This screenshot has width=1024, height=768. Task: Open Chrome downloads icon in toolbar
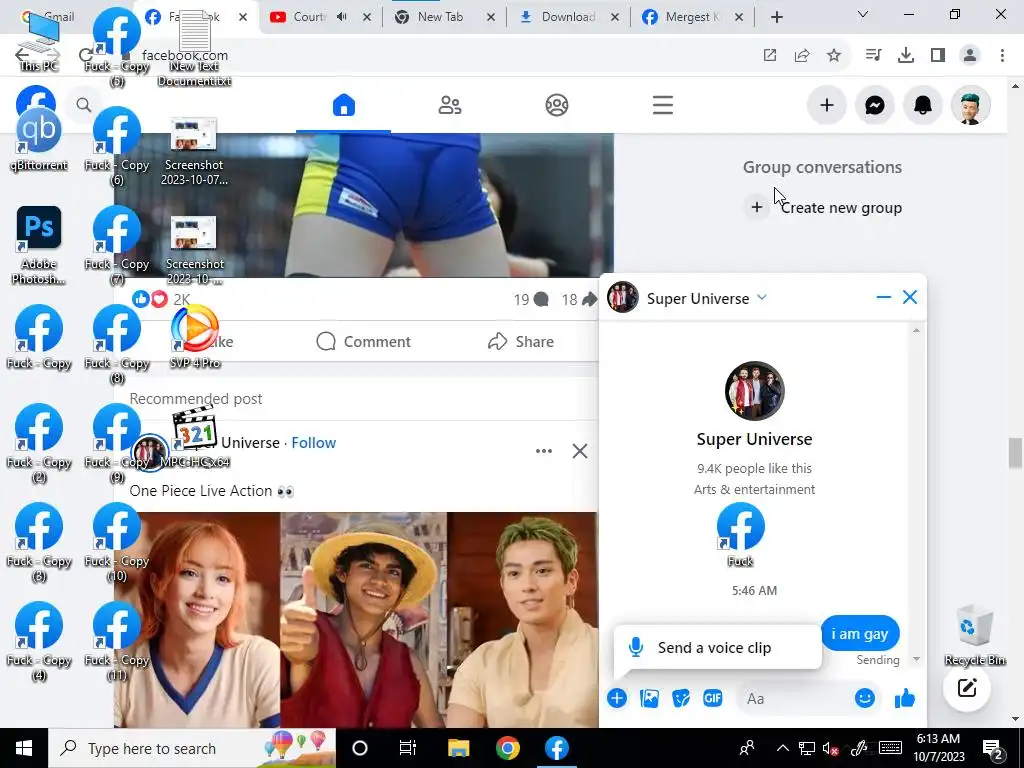[x=905, y=56]
